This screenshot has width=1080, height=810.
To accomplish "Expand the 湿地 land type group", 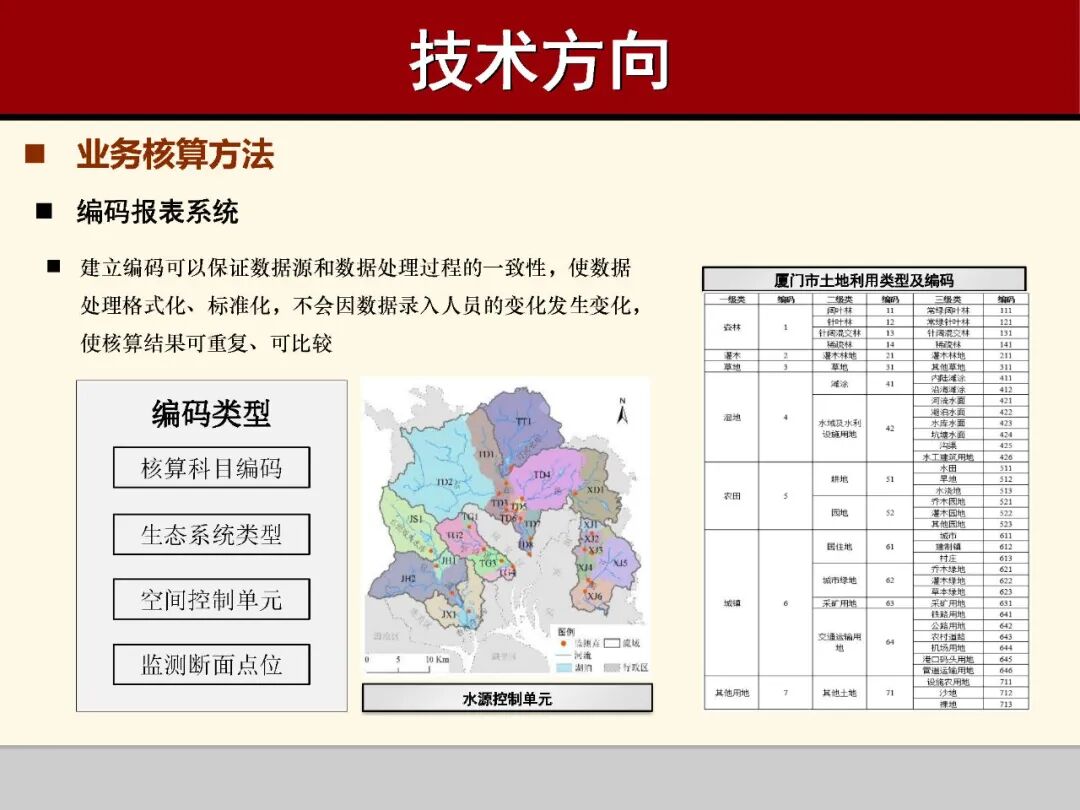I will (x=732, y=415).
